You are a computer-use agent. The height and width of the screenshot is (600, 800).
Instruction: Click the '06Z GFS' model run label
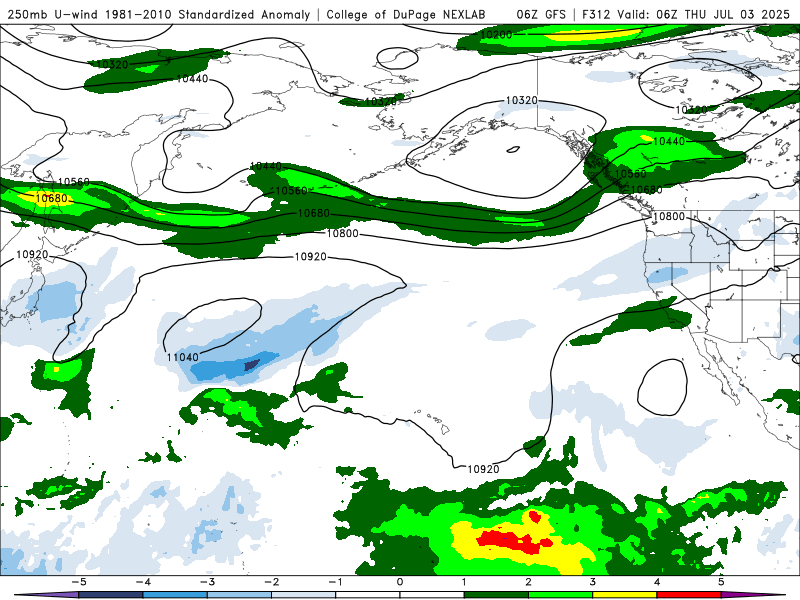tap(541, 15)
